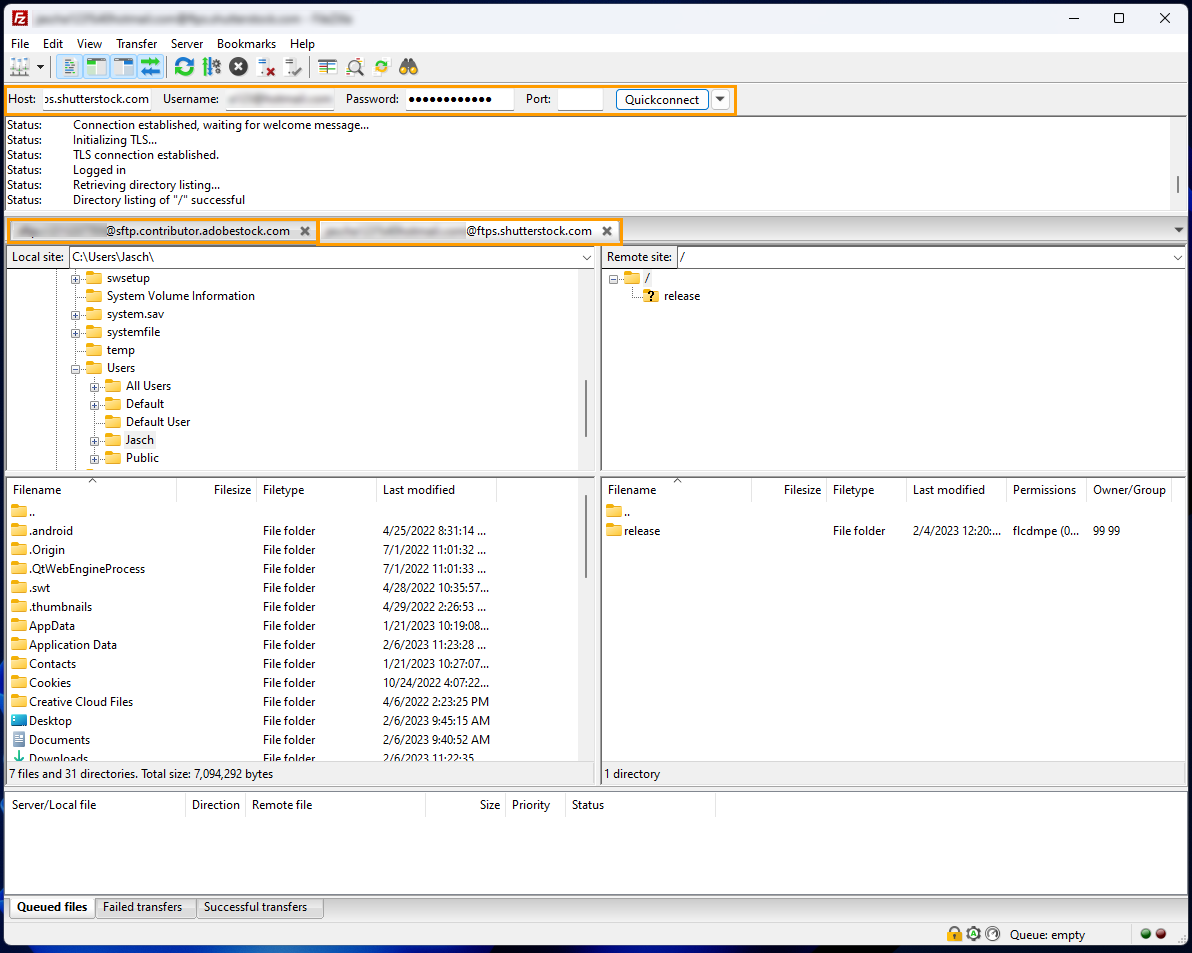Open the directory listing filters dialog
This screenshot has width=1192, height=953.
[x=328, y=67]
